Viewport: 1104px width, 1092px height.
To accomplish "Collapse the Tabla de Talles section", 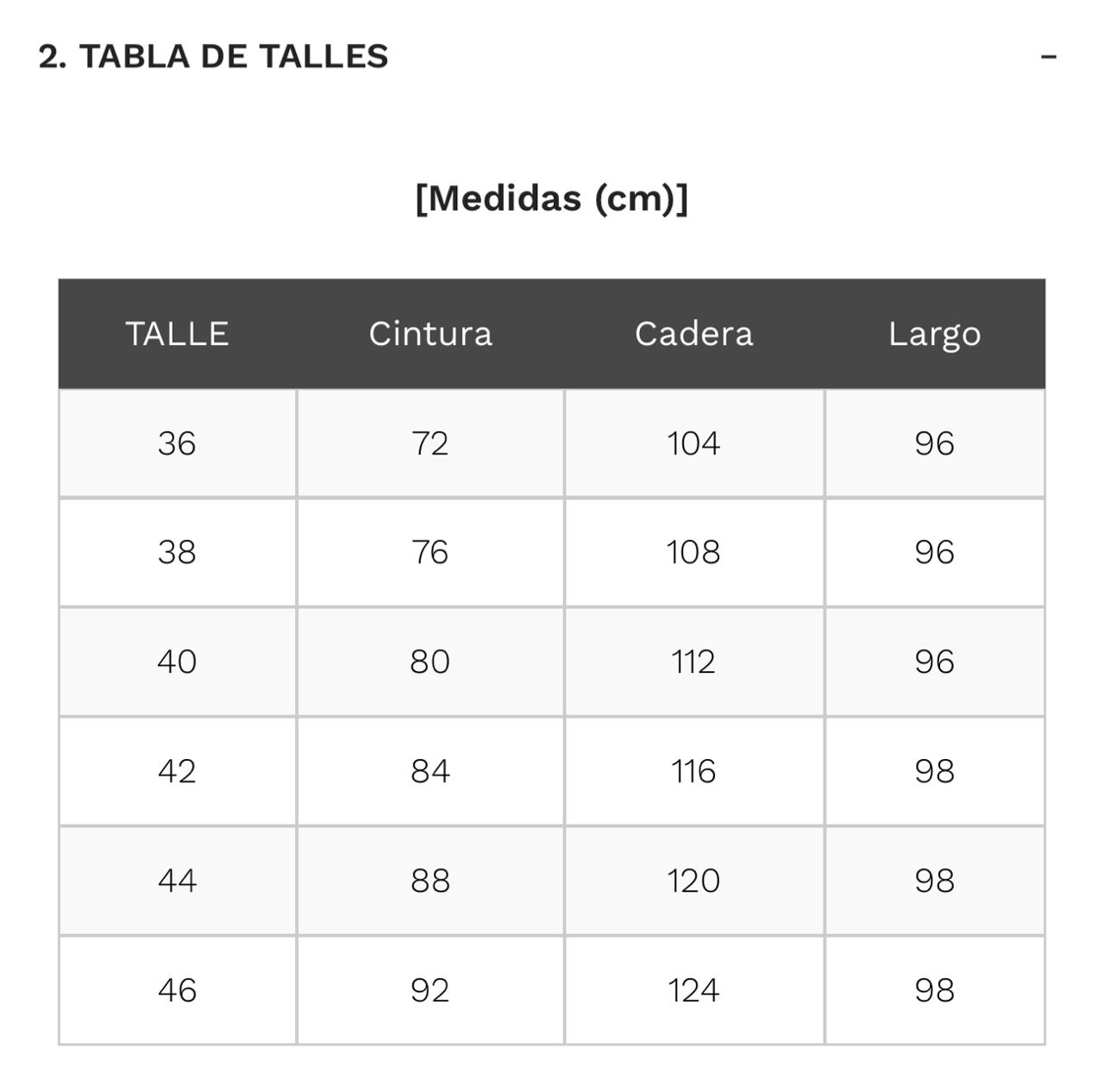I will (x=1048, y=57).
